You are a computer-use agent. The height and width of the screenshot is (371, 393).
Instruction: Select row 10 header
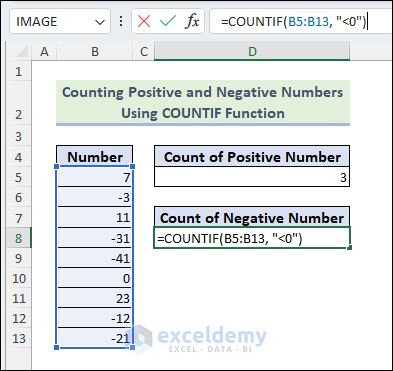click(19, 278)
